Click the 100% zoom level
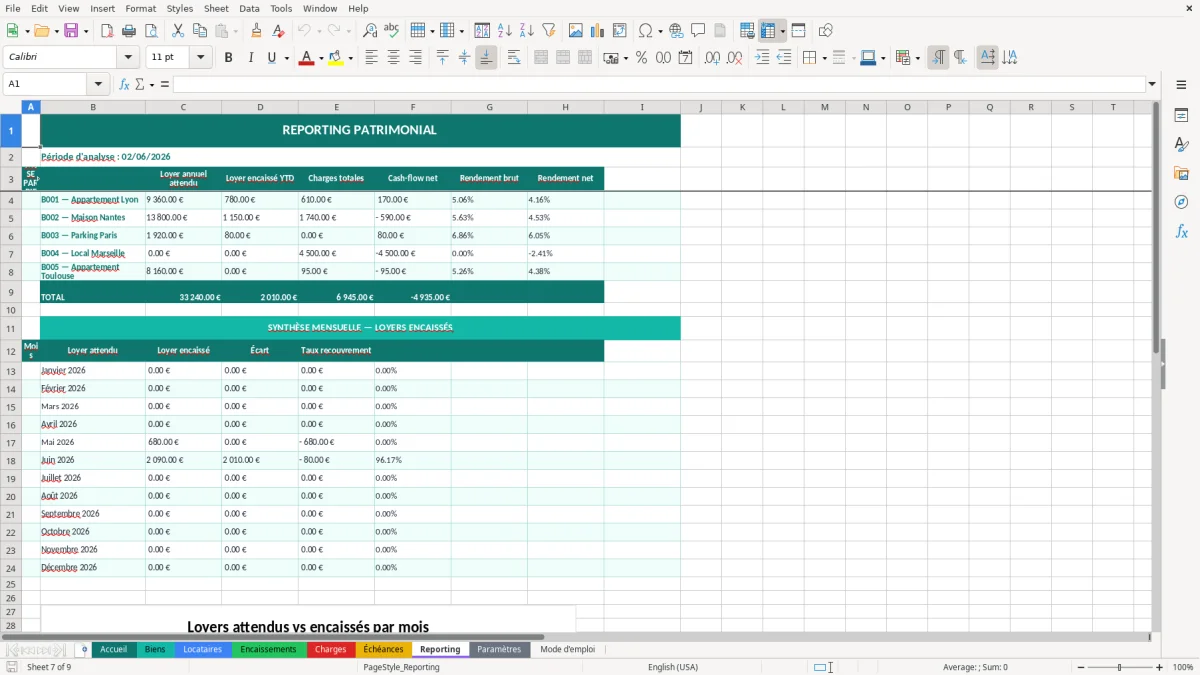 [1183, 667]
